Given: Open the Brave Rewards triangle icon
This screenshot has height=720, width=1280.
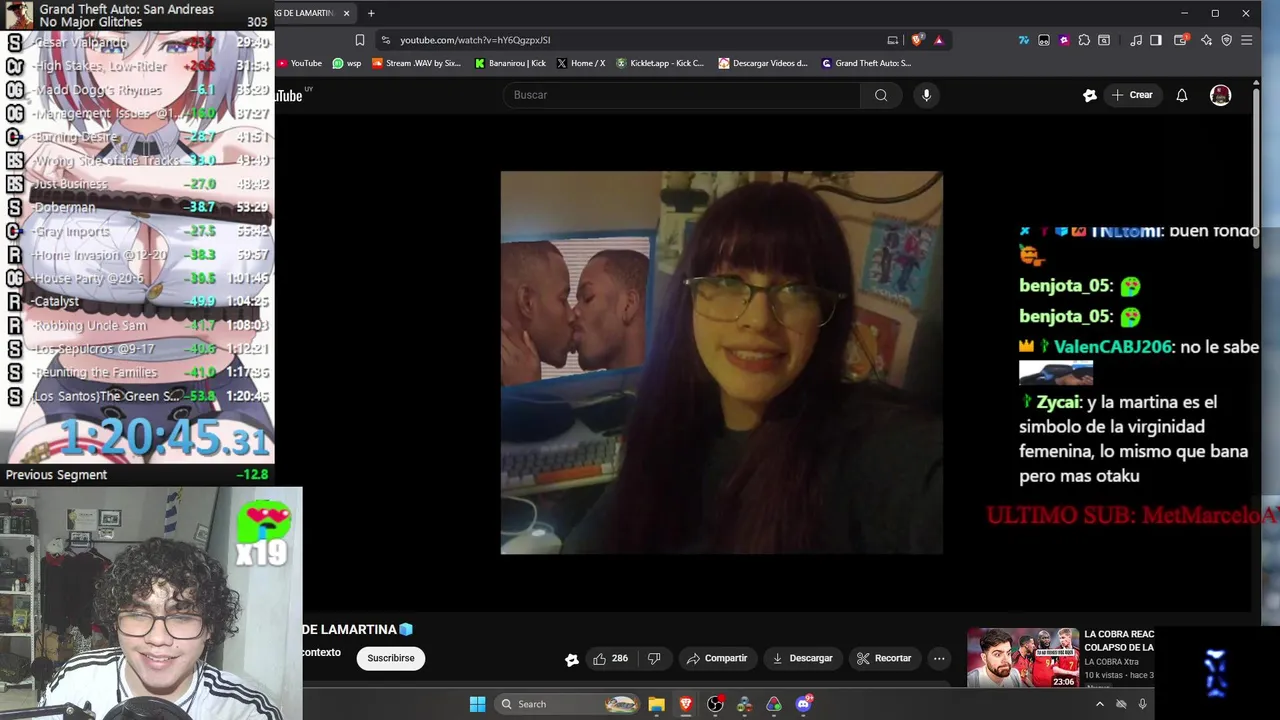Looking at the screenshot, I should pyautogui.click(x=938, y=40).
